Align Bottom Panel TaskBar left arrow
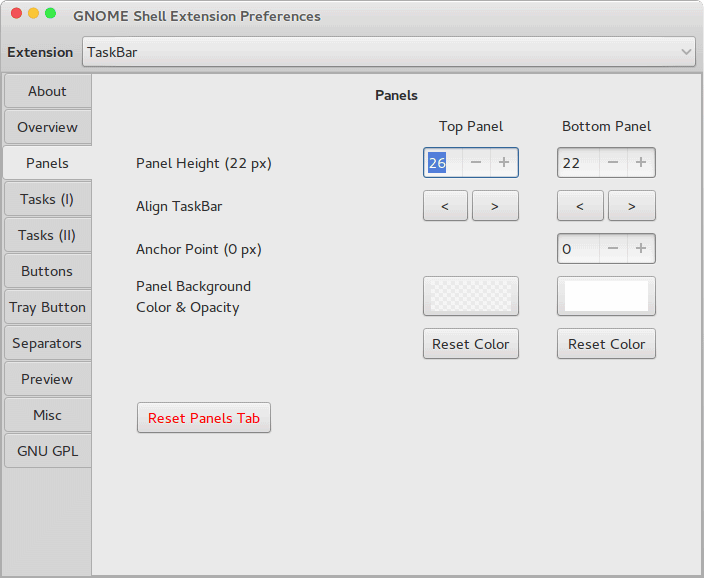 (x=580, y=206)
